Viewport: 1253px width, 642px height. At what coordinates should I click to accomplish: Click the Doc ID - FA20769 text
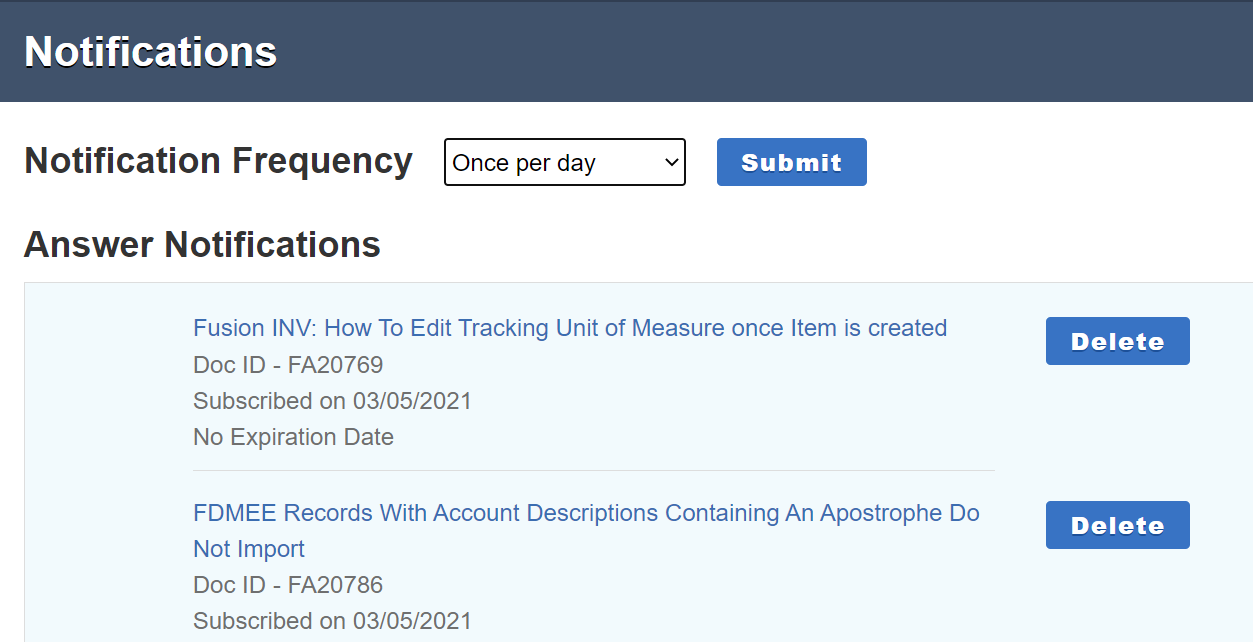click(288, 365)
